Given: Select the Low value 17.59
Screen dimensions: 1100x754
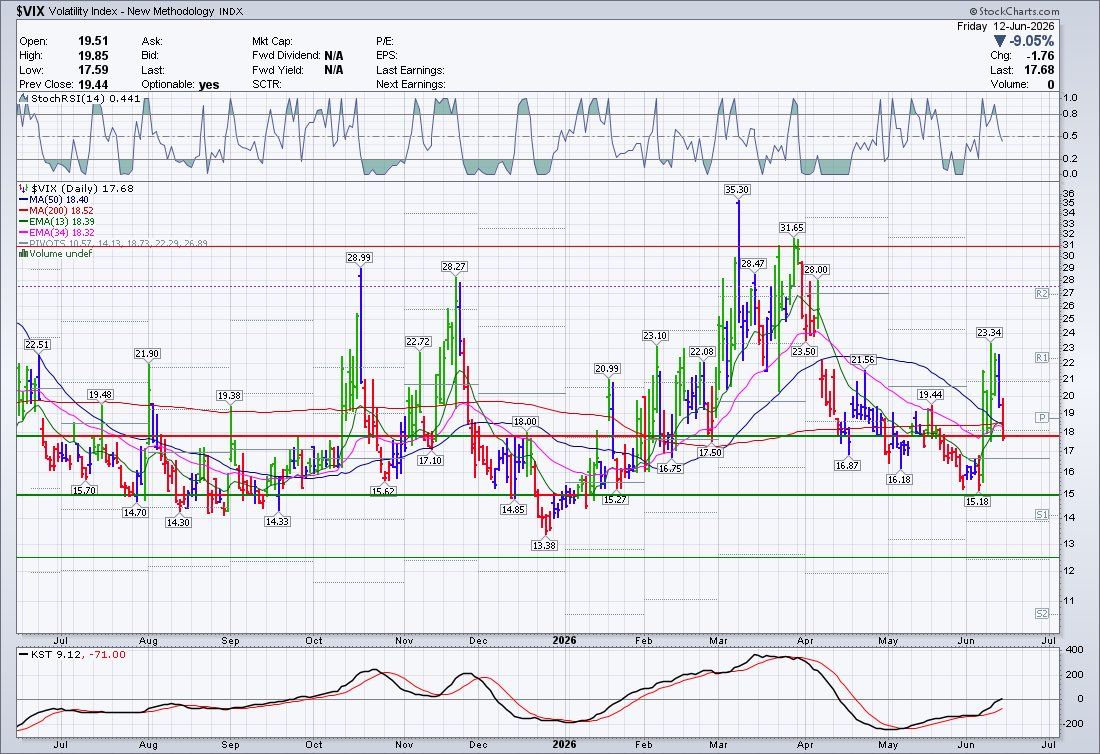Looking at the screenshot, I should coord(93,70).
